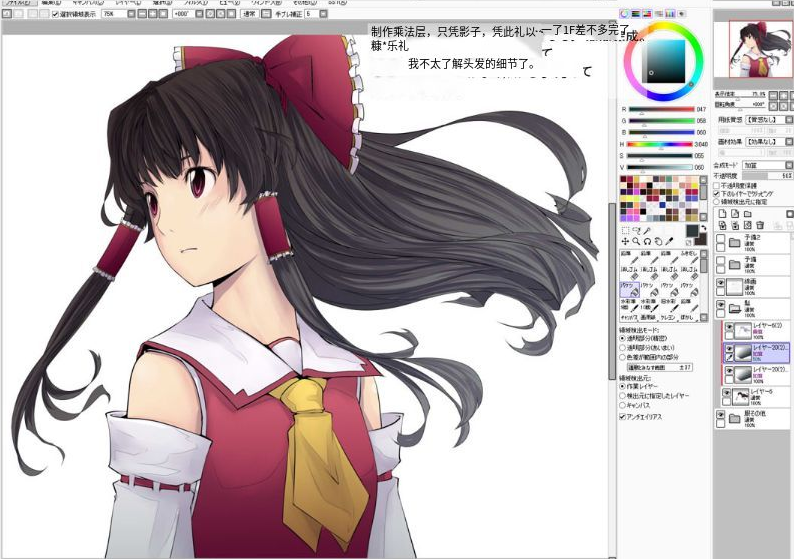Open the レイヤー menu

[x=128, y=3]
